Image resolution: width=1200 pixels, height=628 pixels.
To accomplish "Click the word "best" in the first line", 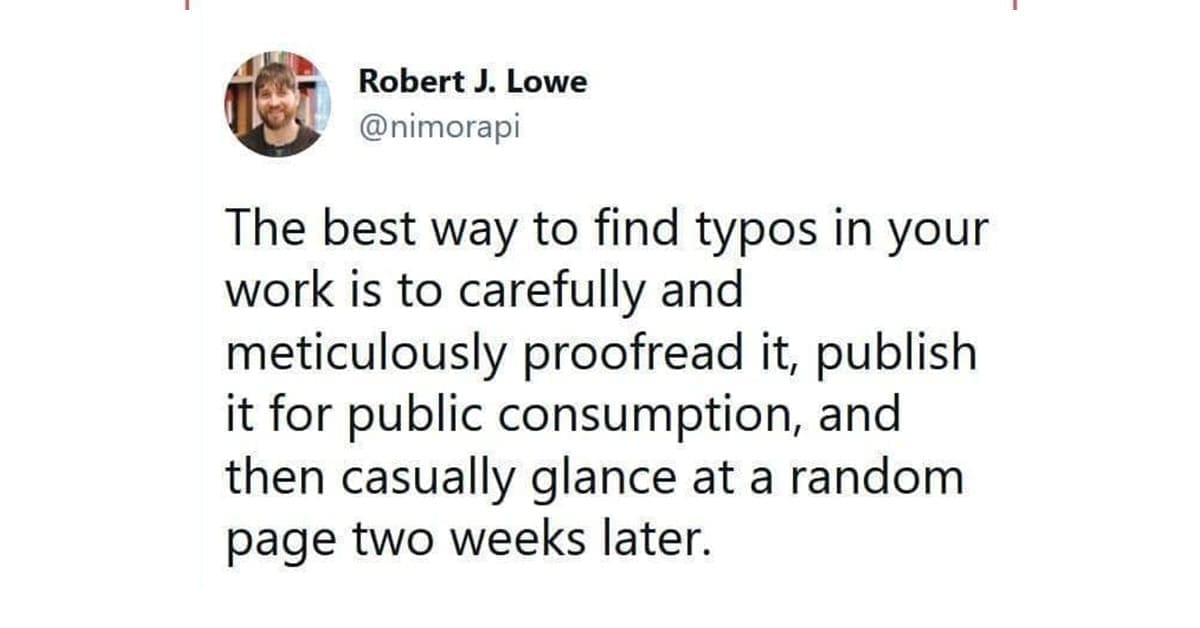I will coord(362,231).
